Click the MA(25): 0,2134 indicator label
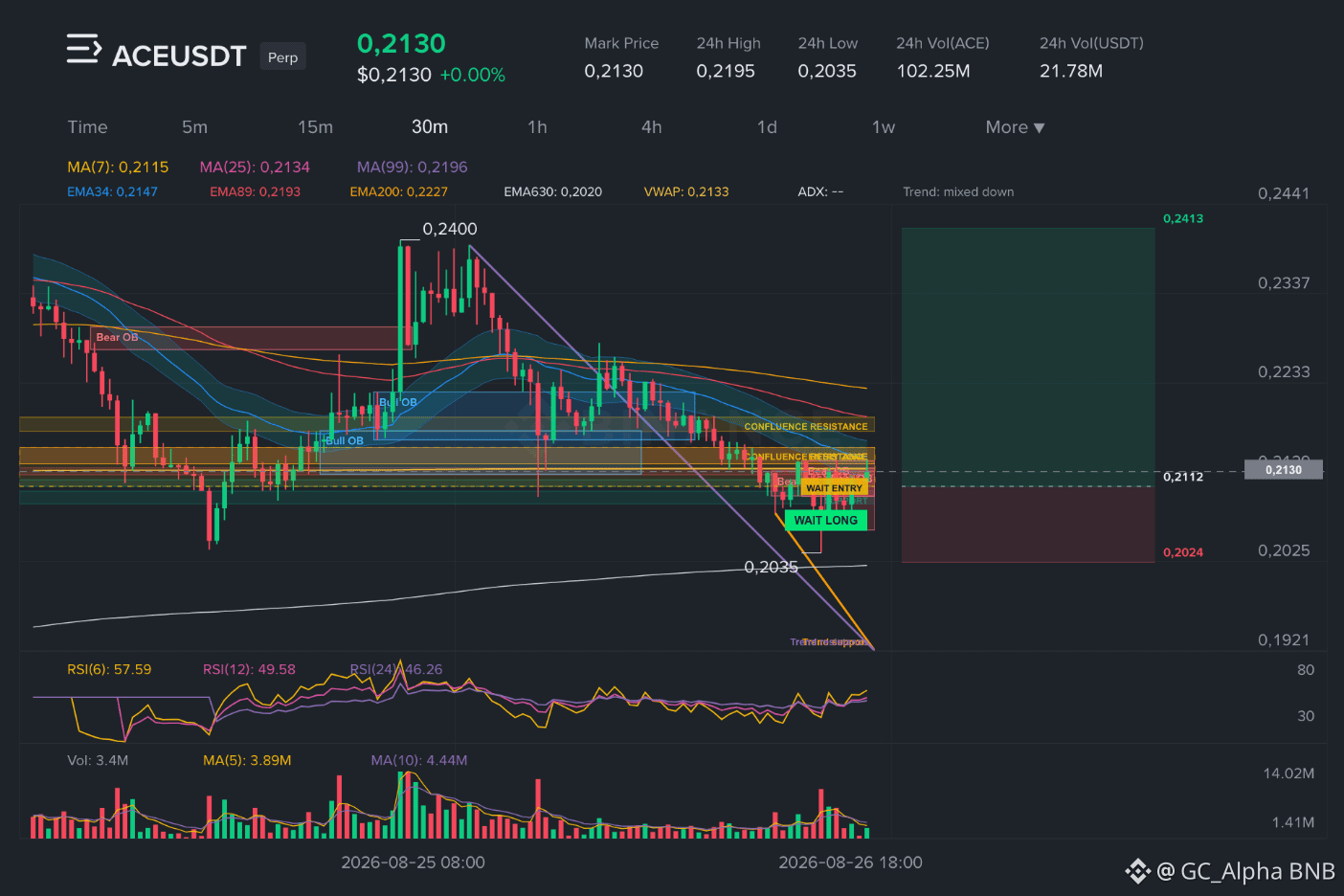Image resolution: width=1344 pixels, height=896 pixels. tap(255, 167)
